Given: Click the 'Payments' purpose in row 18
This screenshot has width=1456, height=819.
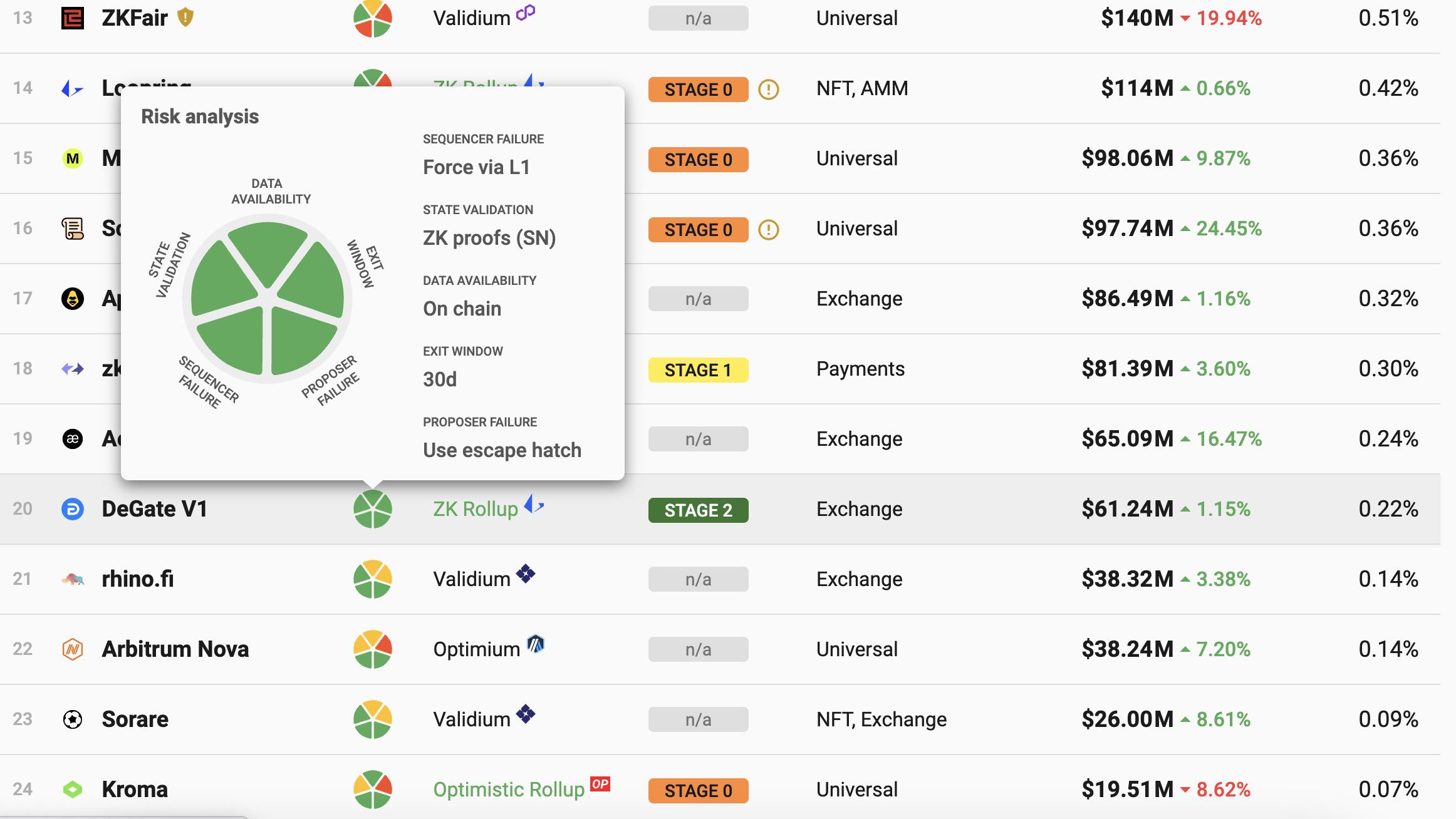Looking at the screenshot, I should coord(860,369).
